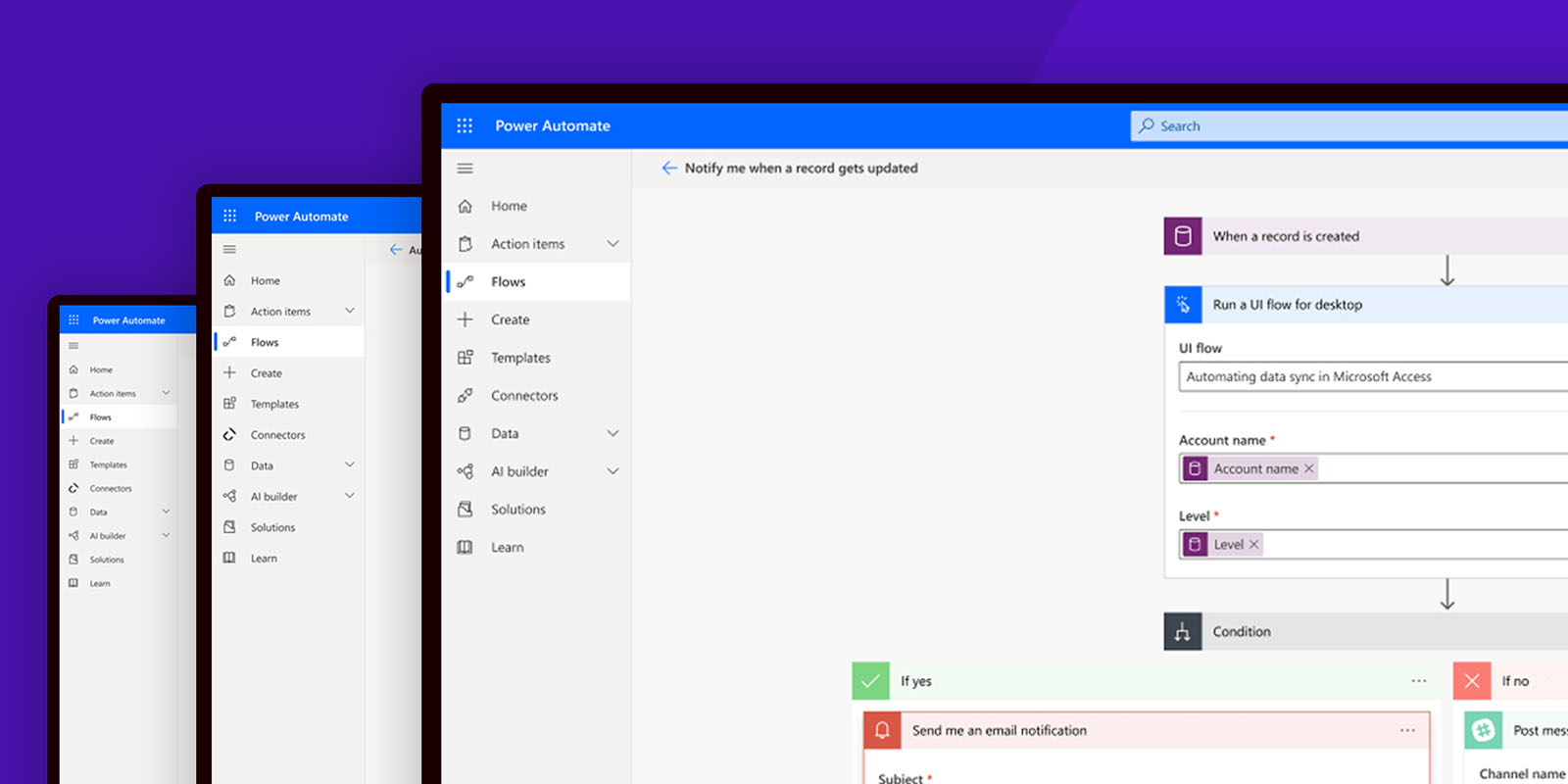Open app launcher in the smallest back window
Screen dimensions: 1568x784
(x=73, y=320)
